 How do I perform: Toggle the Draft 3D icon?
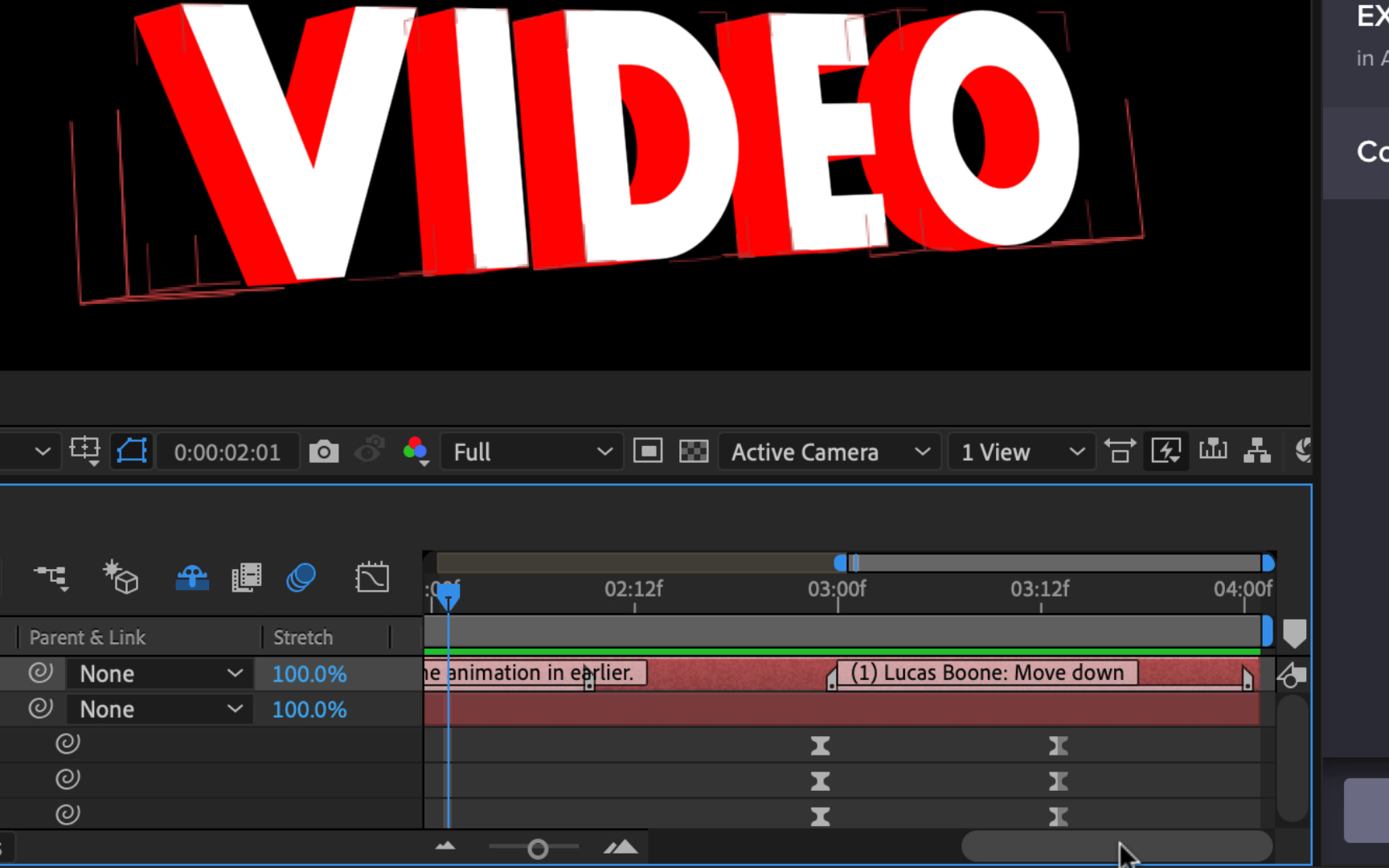click(x=121, y=576)
